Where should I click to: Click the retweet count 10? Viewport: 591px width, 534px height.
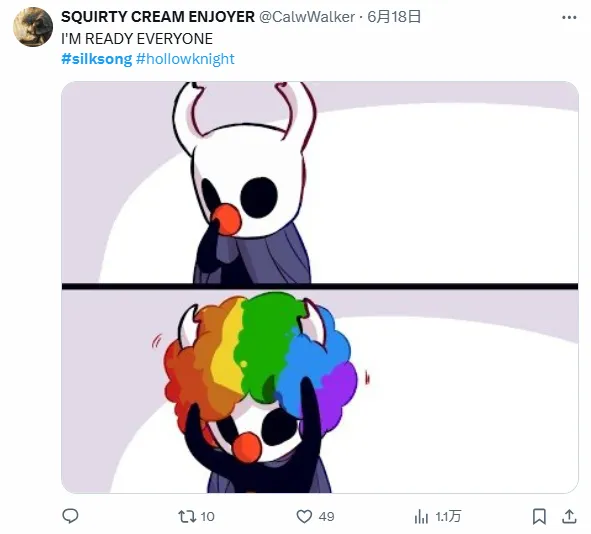[207, 517]
